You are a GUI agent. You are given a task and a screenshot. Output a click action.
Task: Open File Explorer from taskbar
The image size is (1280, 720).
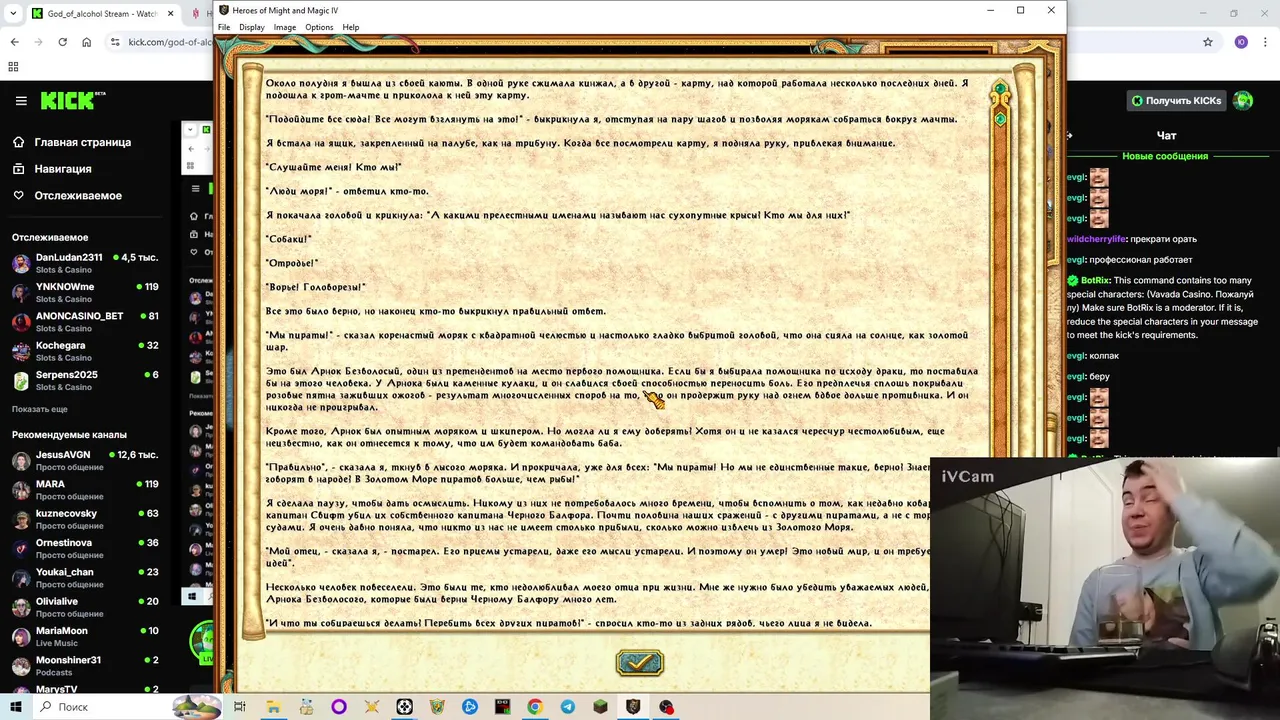[x=273, y=707]
